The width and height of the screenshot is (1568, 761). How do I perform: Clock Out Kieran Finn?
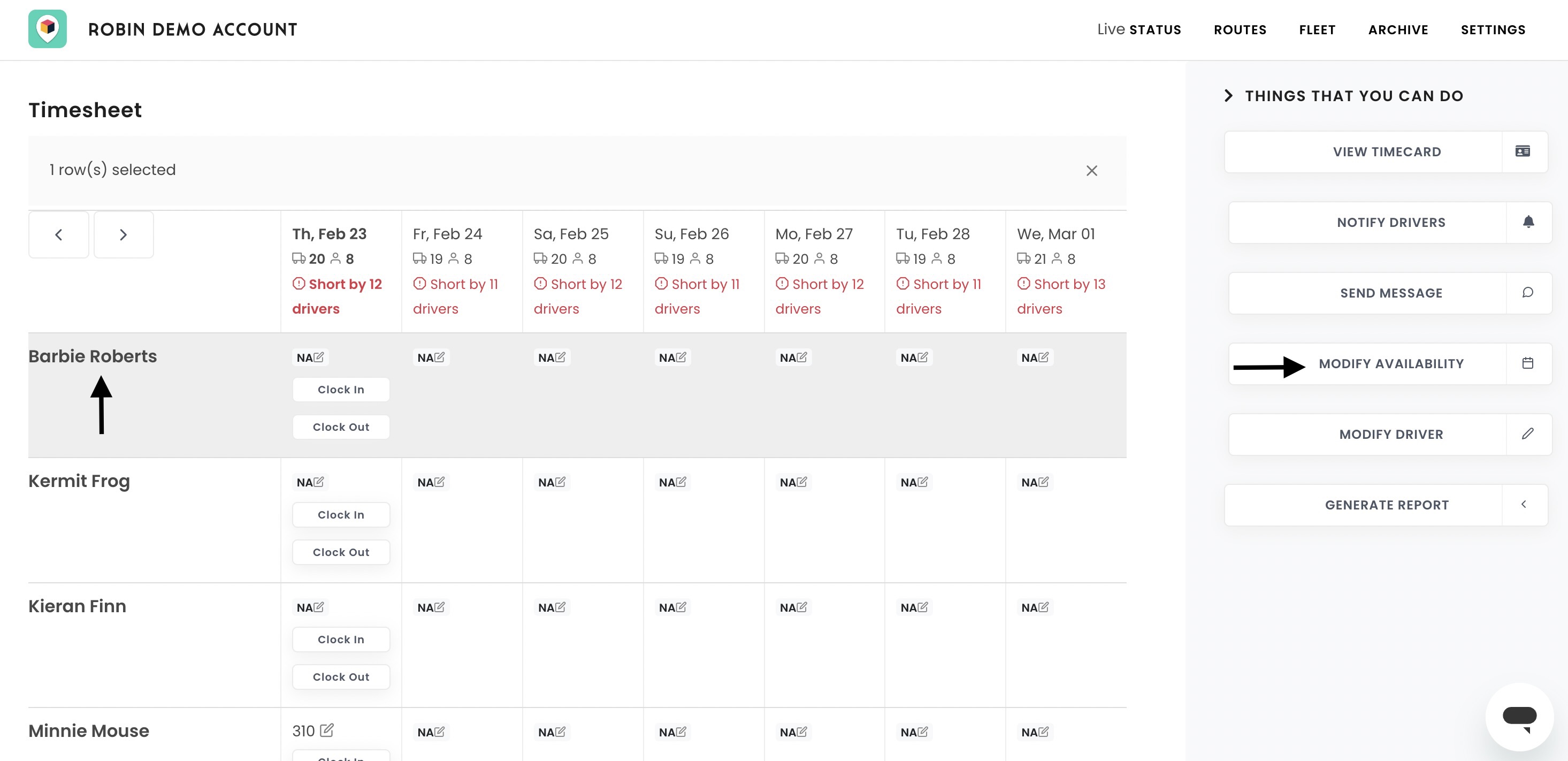tap(341, 677)
